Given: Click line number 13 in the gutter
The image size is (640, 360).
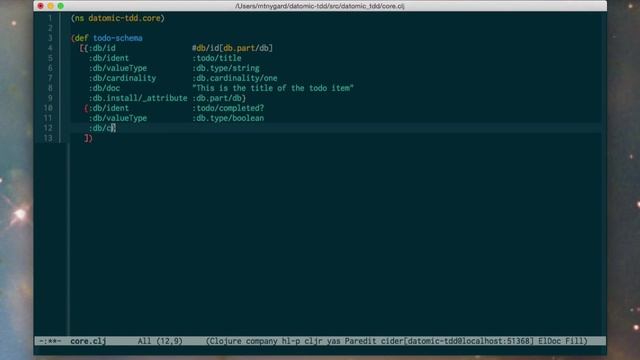Looking at the screenshot, I should 48,138.
